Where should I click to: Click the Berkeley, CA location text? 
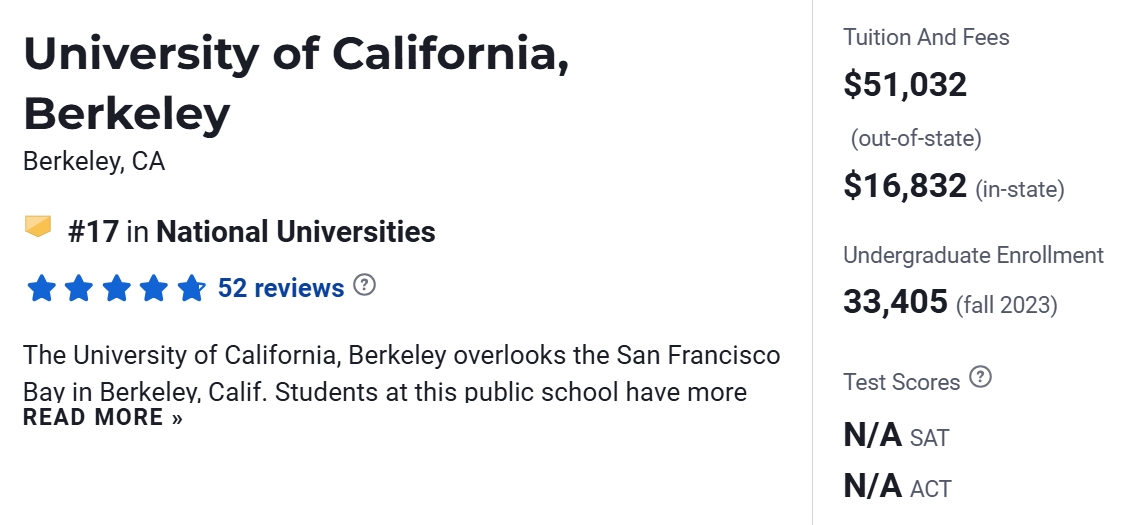click(x=94, y=161)
